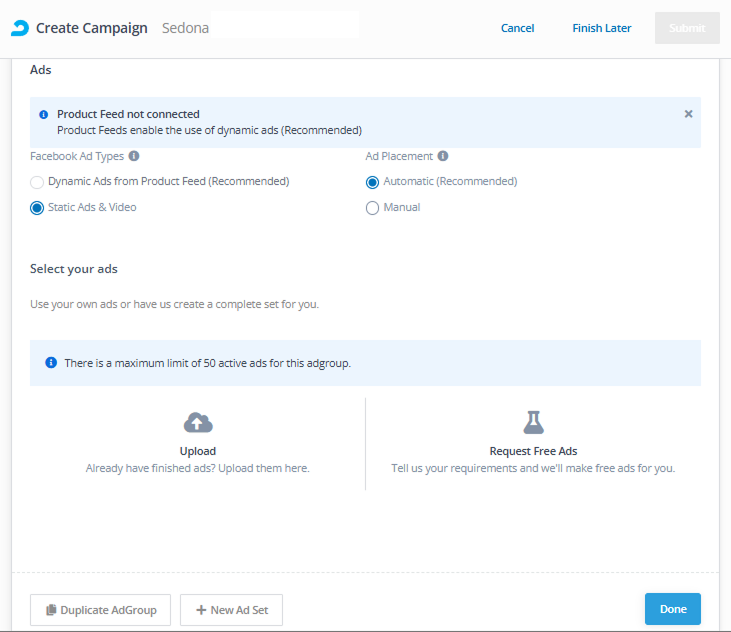This screenshot has width=731, height=632.
Task: Click 'Use your own ads' description text
Action: click(174, 304)
